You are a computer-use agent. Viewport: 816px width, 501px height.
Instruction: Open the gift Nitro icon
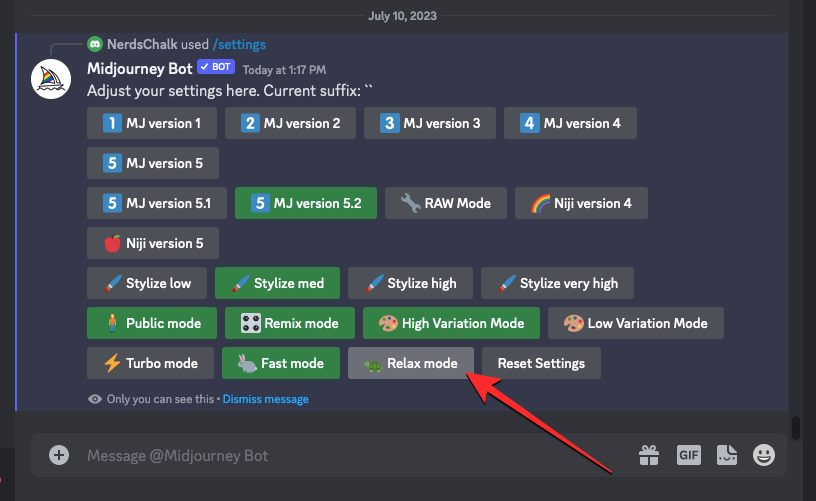tap(649, 455)
